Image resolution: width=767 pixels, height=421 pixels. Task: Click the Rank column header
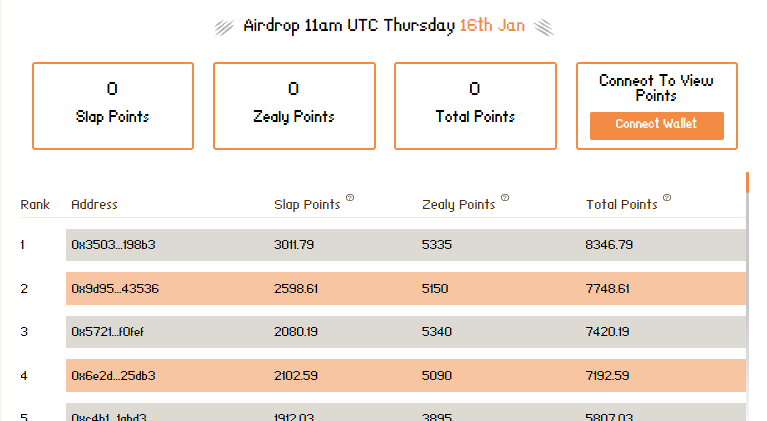coord(35,204)
